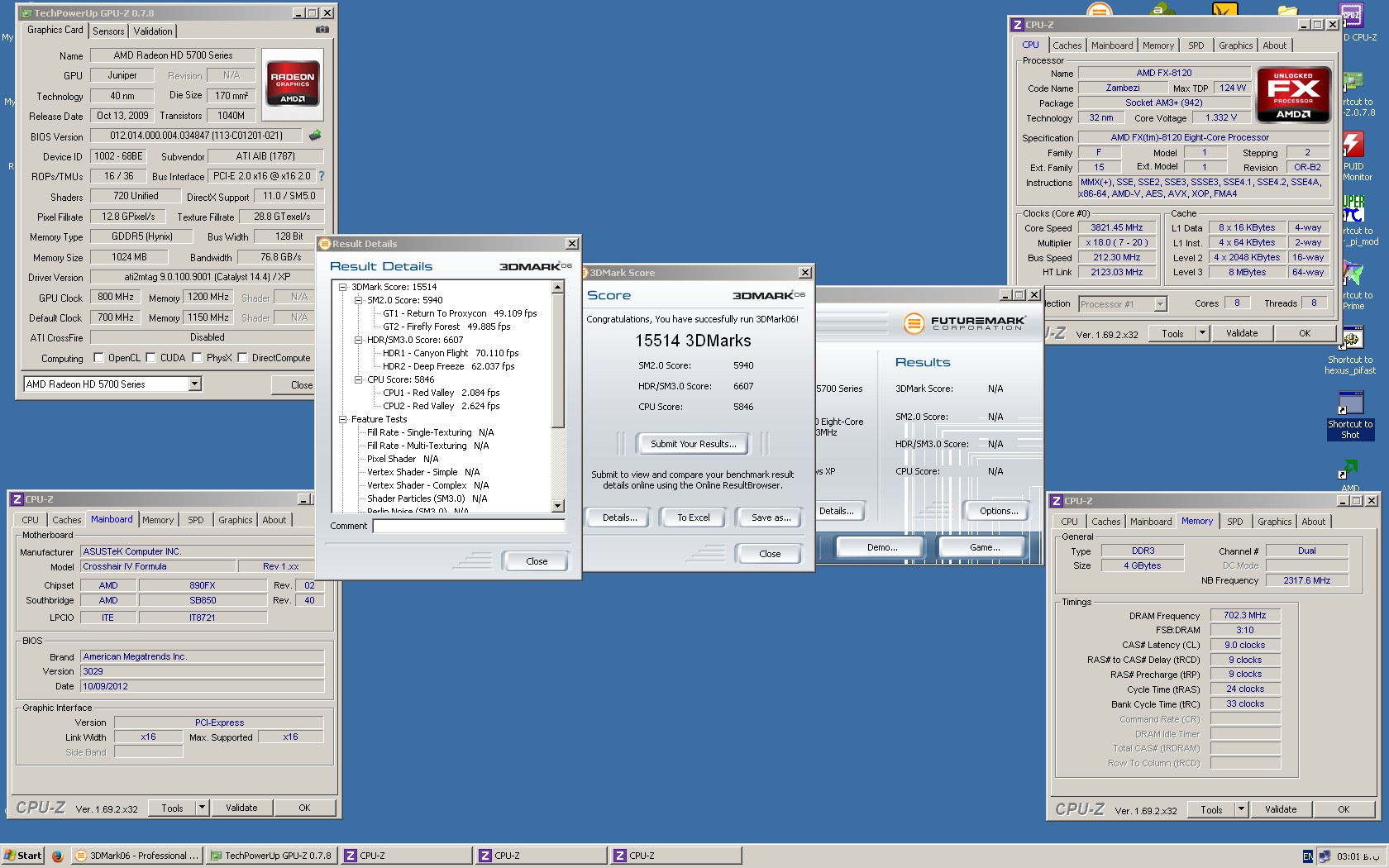The image size is (1389, 868).
Task: Open About tab in CPU-Z processor window
Action: click(x=1274, y=45)
